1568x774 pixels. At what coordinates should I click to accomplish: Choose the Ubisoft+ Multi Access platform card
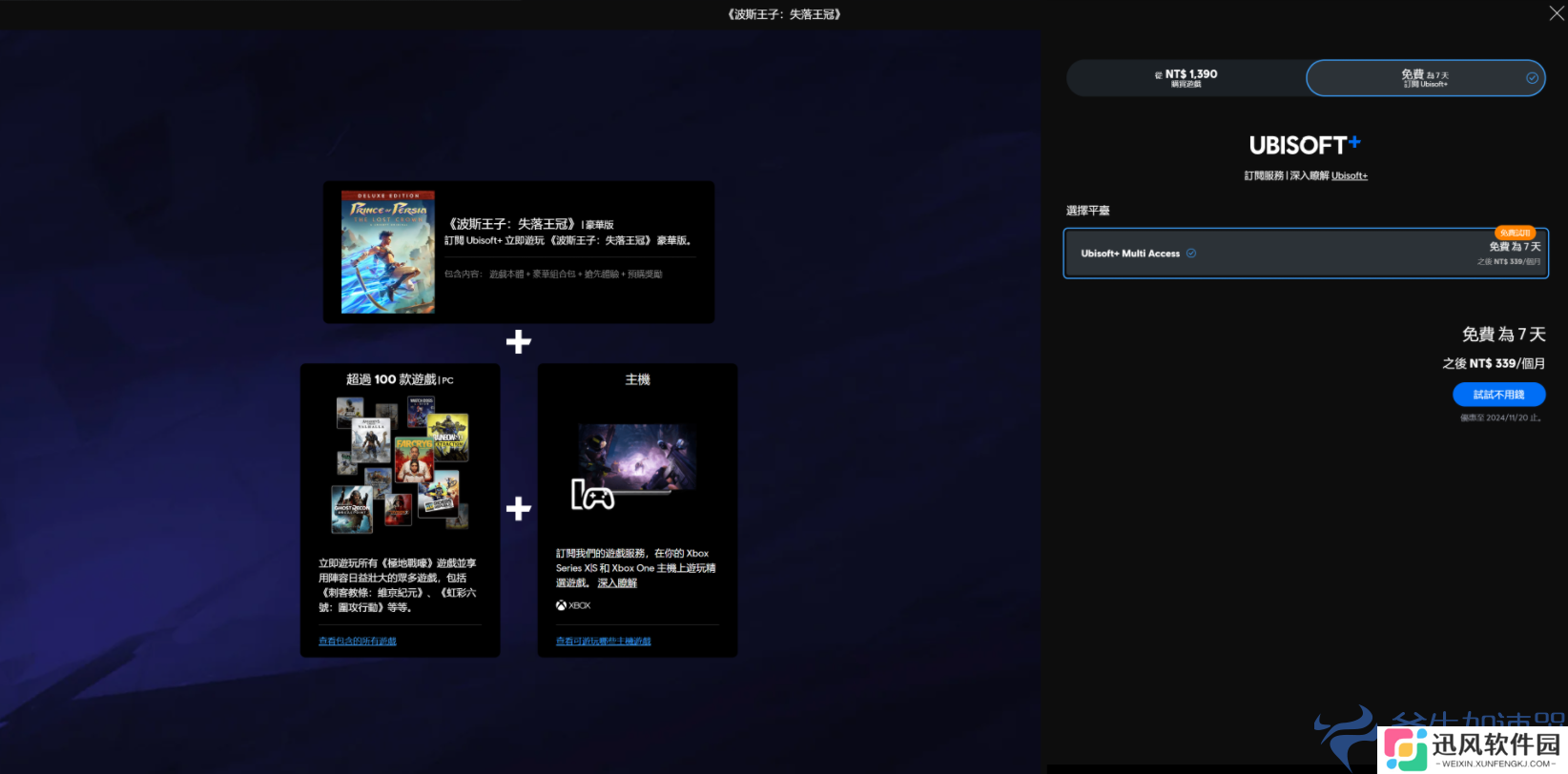pyautogui.click(x=1306, y=253)
